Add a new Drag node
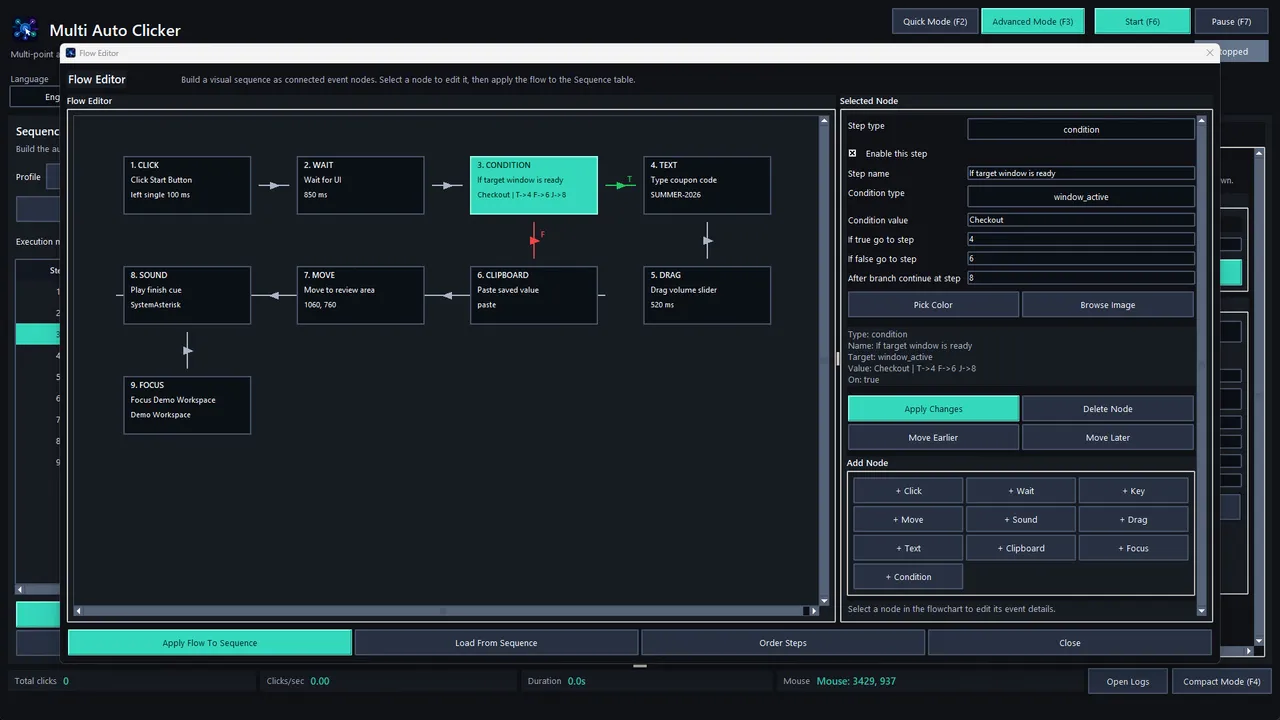 click(x=1133, y=520)
